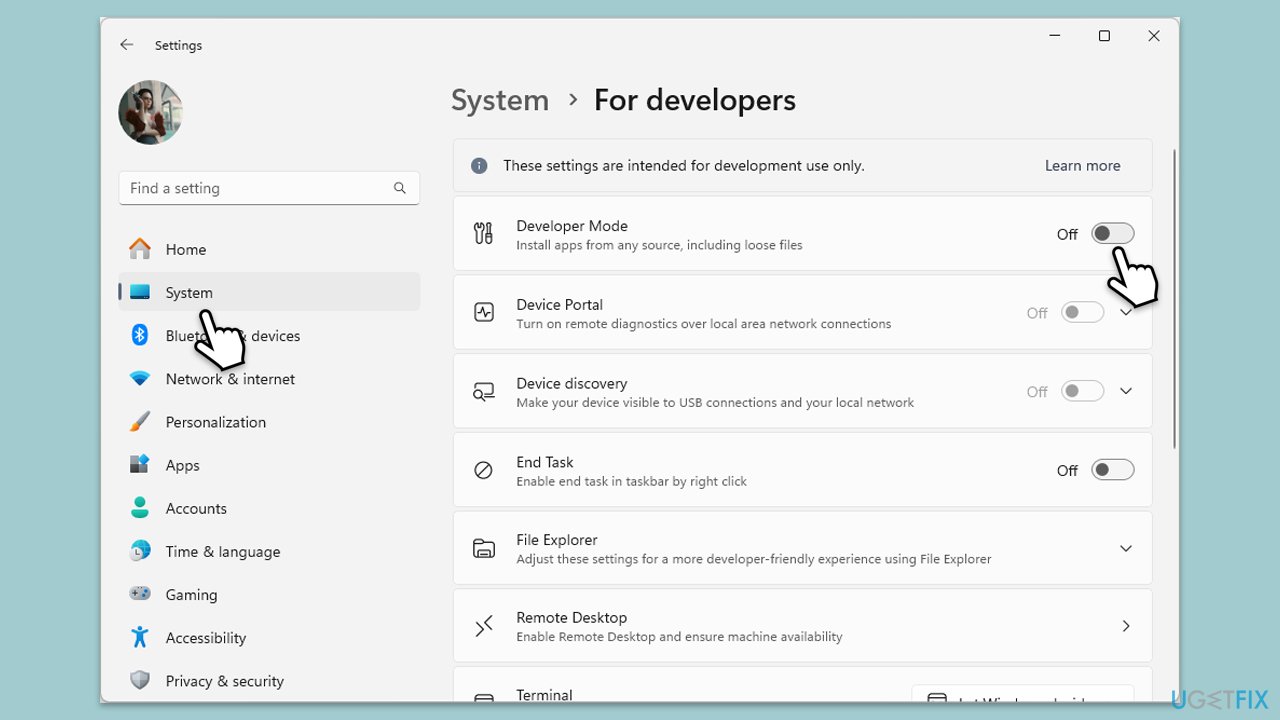Open the user profile picture

tap(151, 112)
